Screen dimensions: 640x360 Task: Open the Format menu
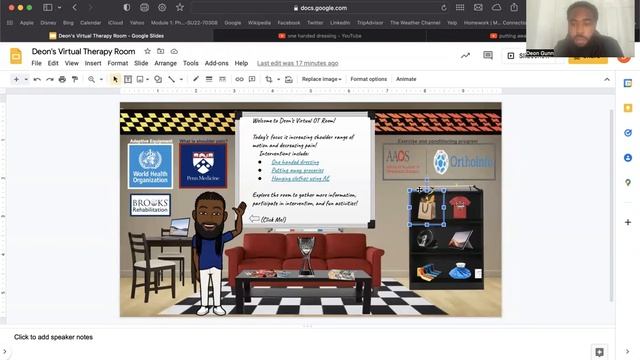click(118, 63)
